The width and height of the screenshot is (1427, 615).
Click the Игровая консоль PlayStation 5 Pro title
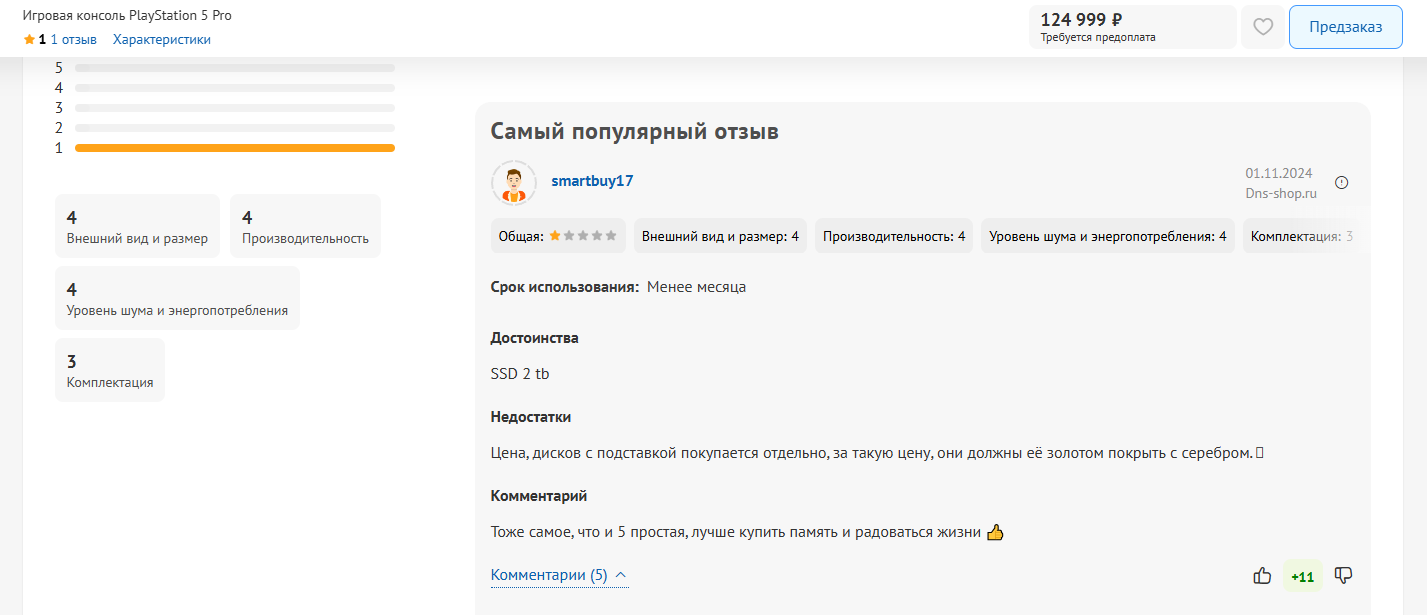click(127, 15)
